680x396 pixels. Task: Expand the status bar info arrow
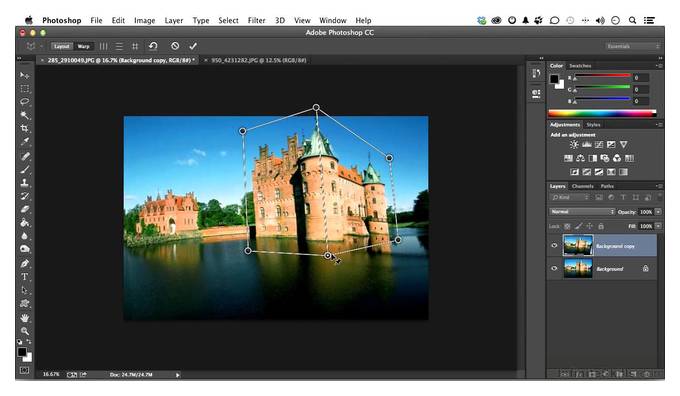177,375
